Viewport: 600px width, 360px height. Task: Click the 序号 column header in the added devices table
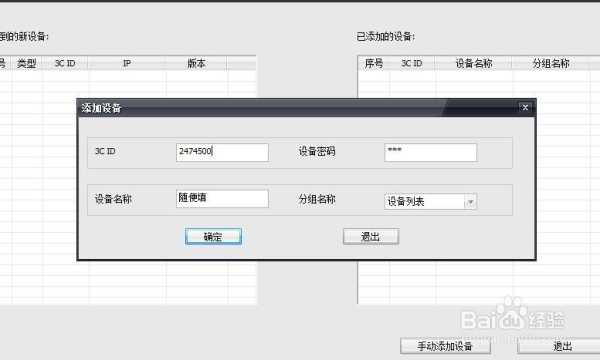click(x=374, y=63)
